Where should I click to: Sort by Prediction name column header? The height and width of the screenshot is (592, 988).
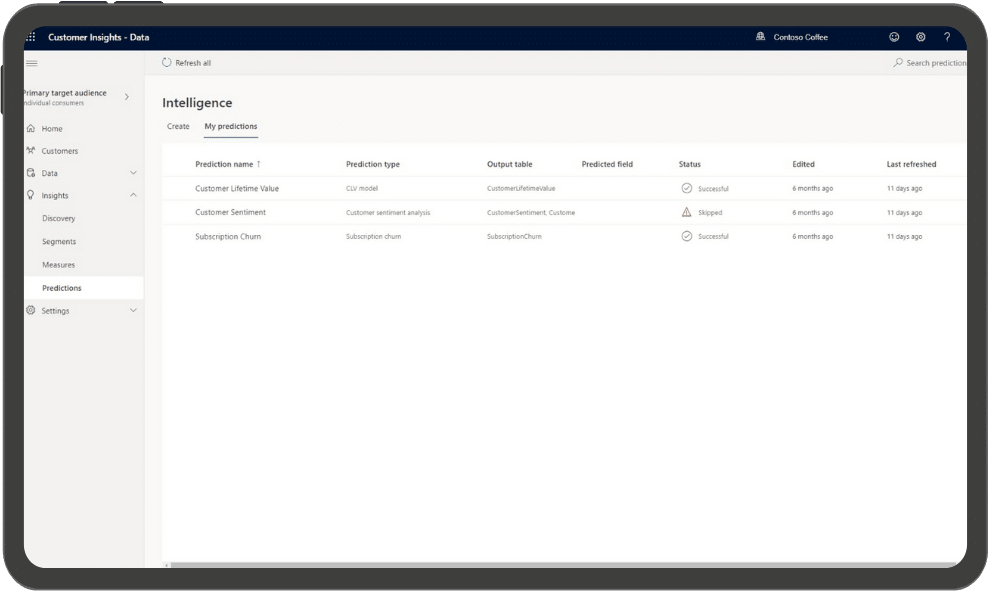[224, 164]
